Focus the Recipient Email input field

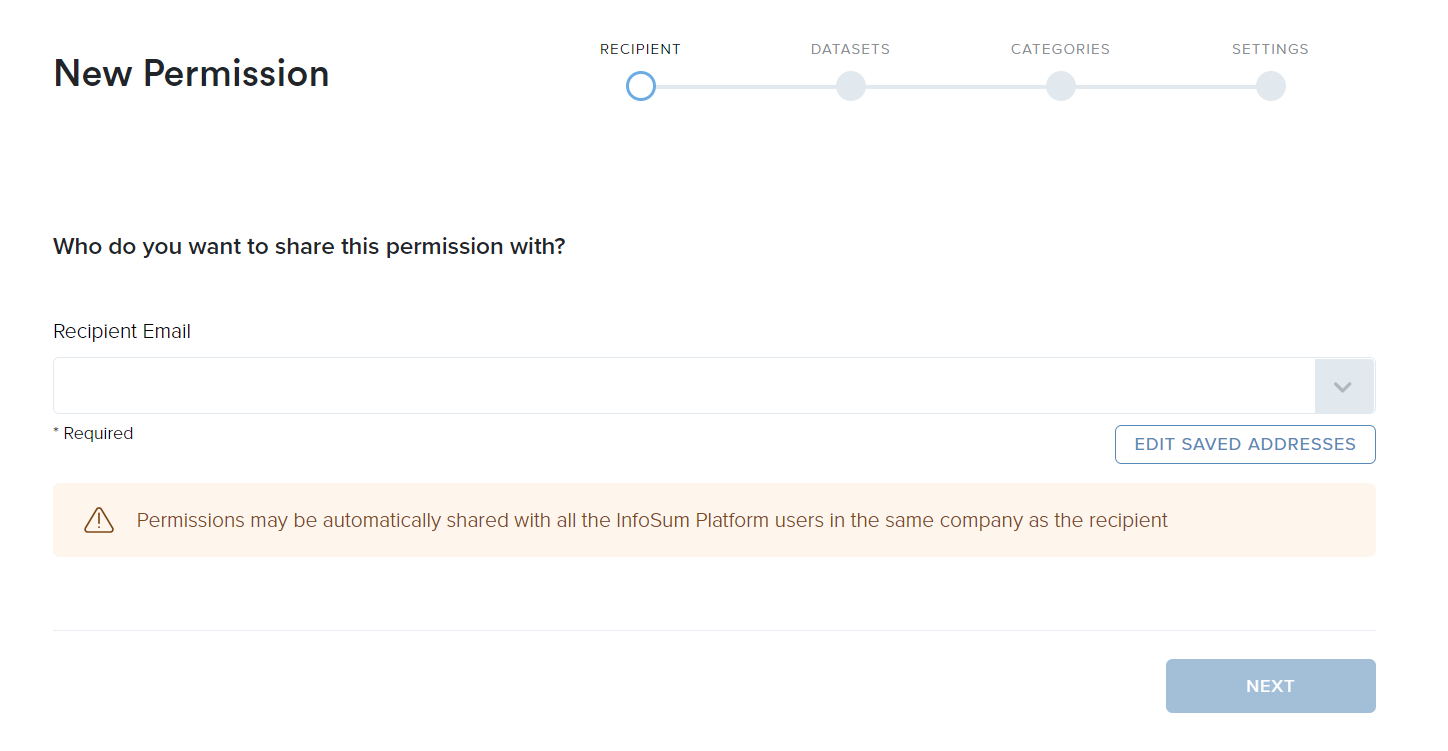pos(684,386)
